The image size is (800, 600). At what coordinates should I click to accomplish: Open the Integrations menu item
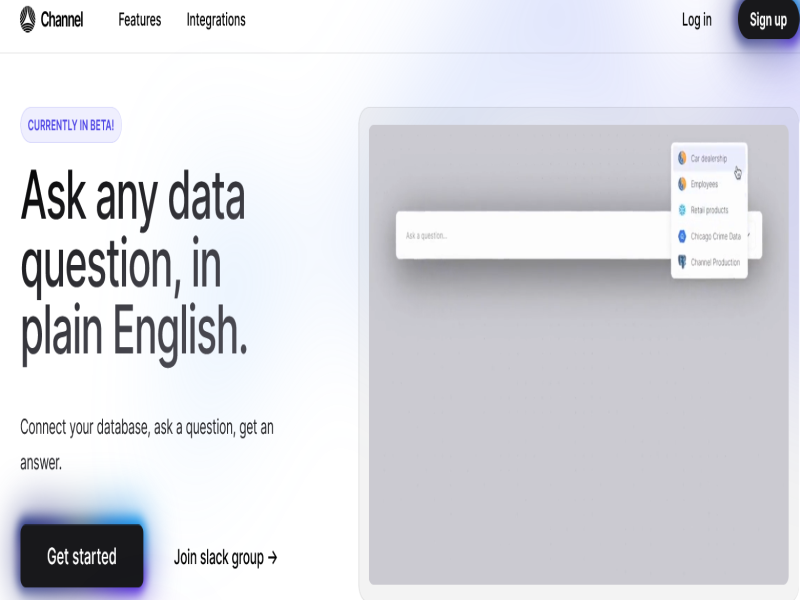tap(216, 20)
